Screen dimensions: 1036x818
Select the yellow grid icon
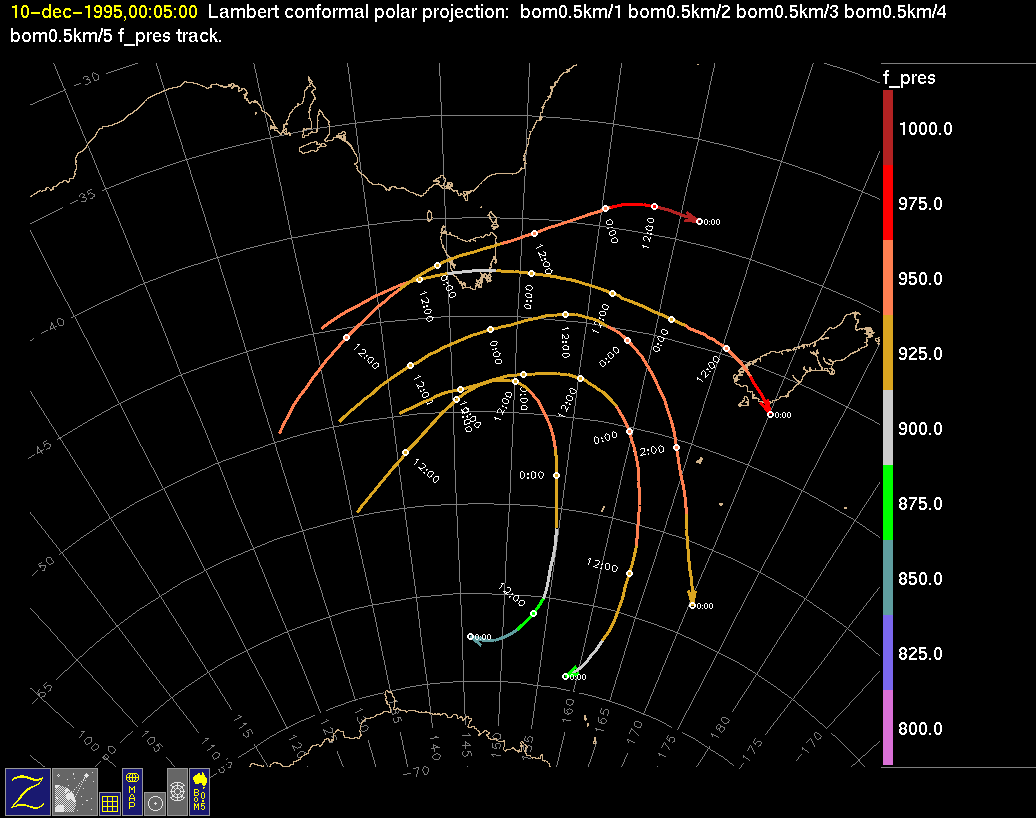110,802
